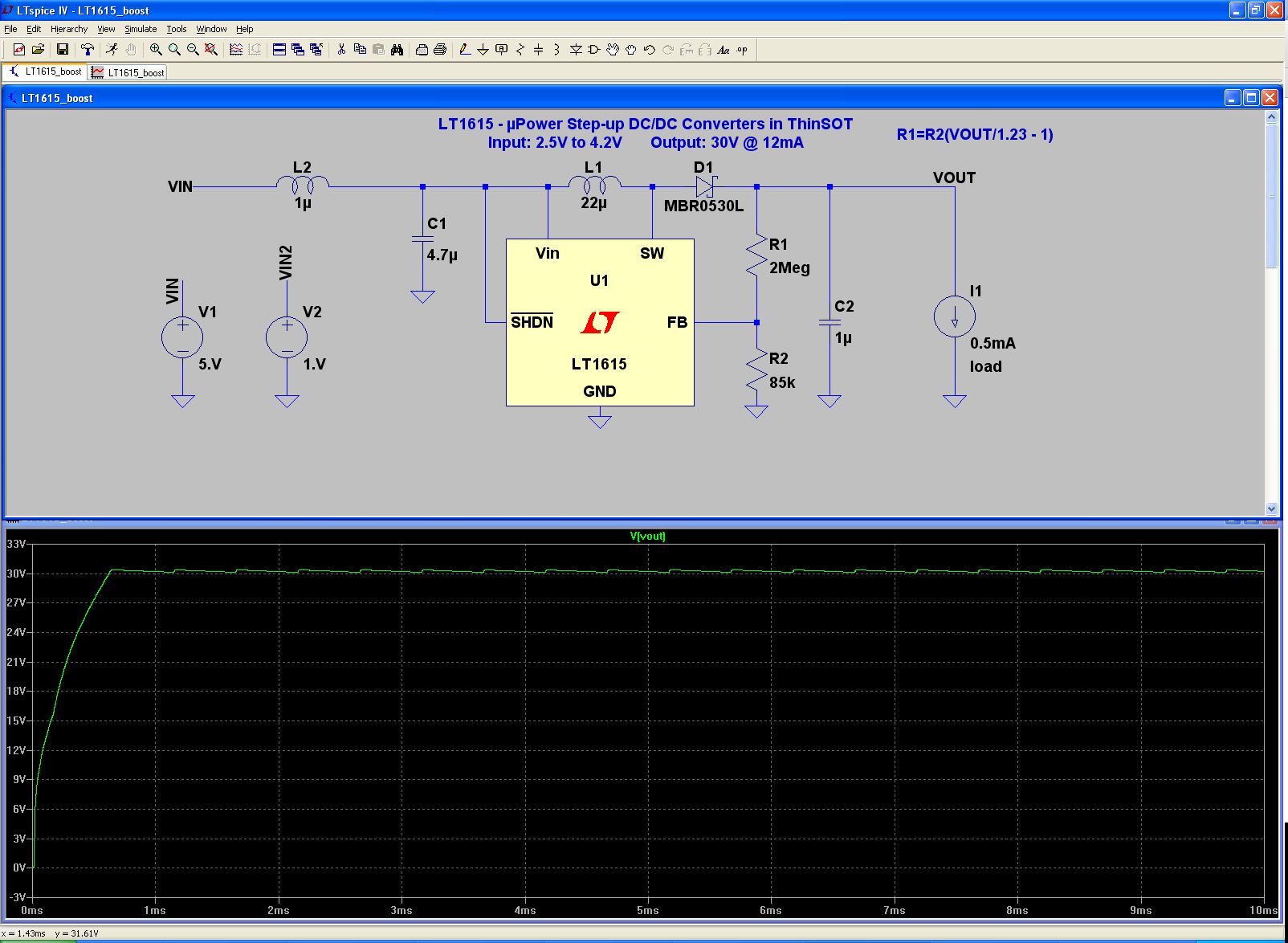The height and width of the screenshot is (943, 1288).
Task: Save the schematic with floppy disk icon
Action: click(62, 50)
